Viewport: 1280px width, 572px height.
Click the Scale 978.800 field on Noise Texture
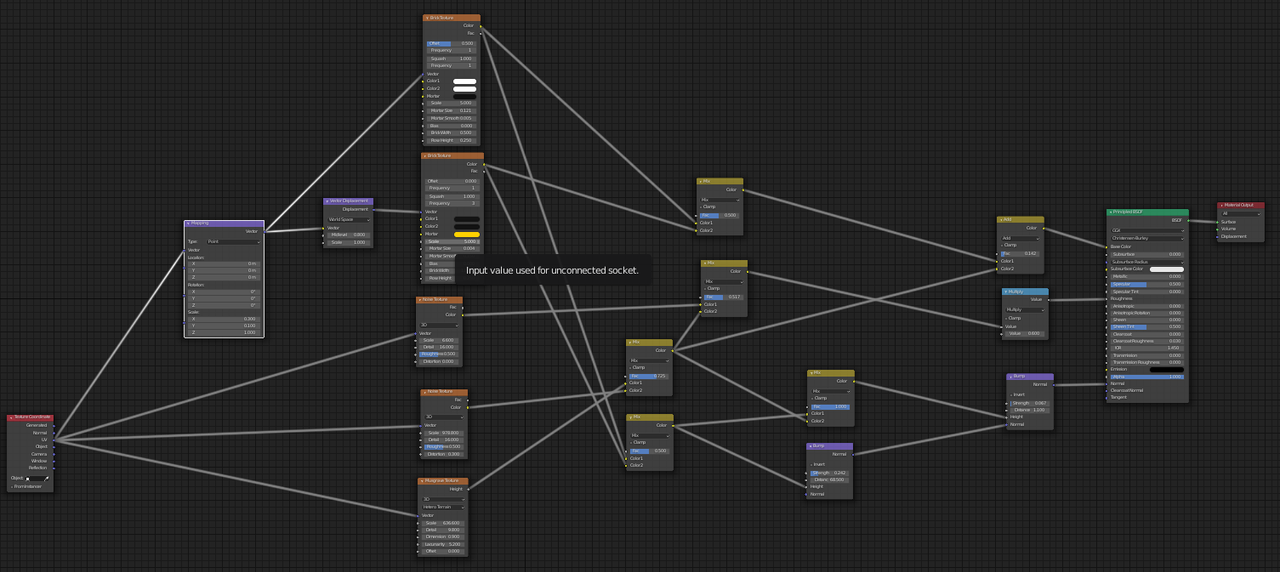click(x=444, y=433)
